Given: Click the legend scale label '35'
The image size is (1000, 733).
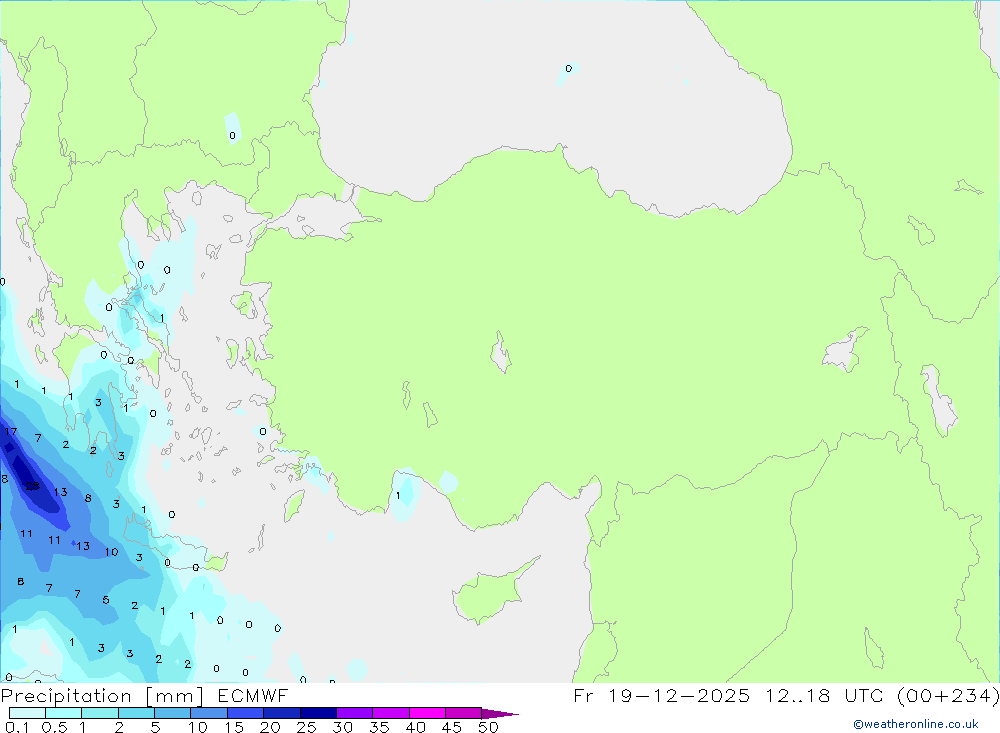Looking at the screenshot, I should click(379, 727).
